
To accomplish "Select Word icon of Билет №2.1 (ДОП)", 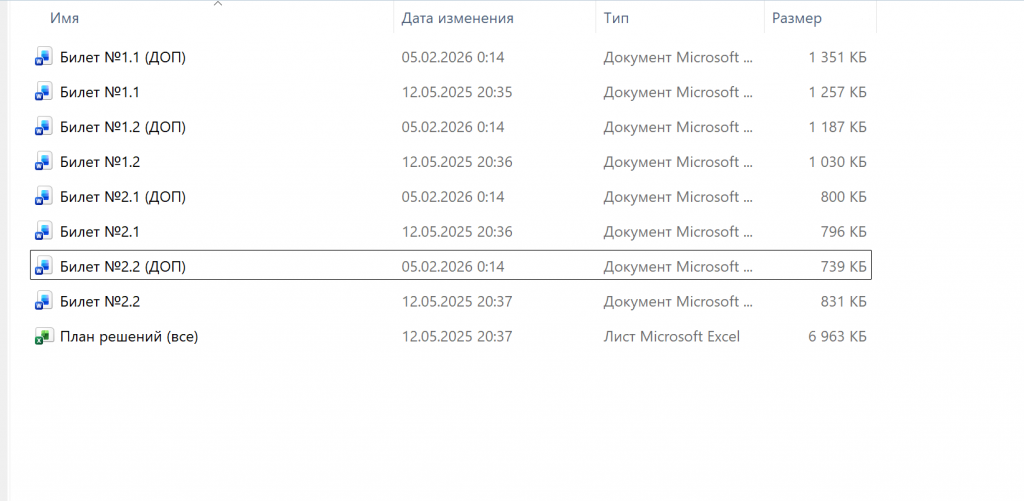I will coord(43,197).
